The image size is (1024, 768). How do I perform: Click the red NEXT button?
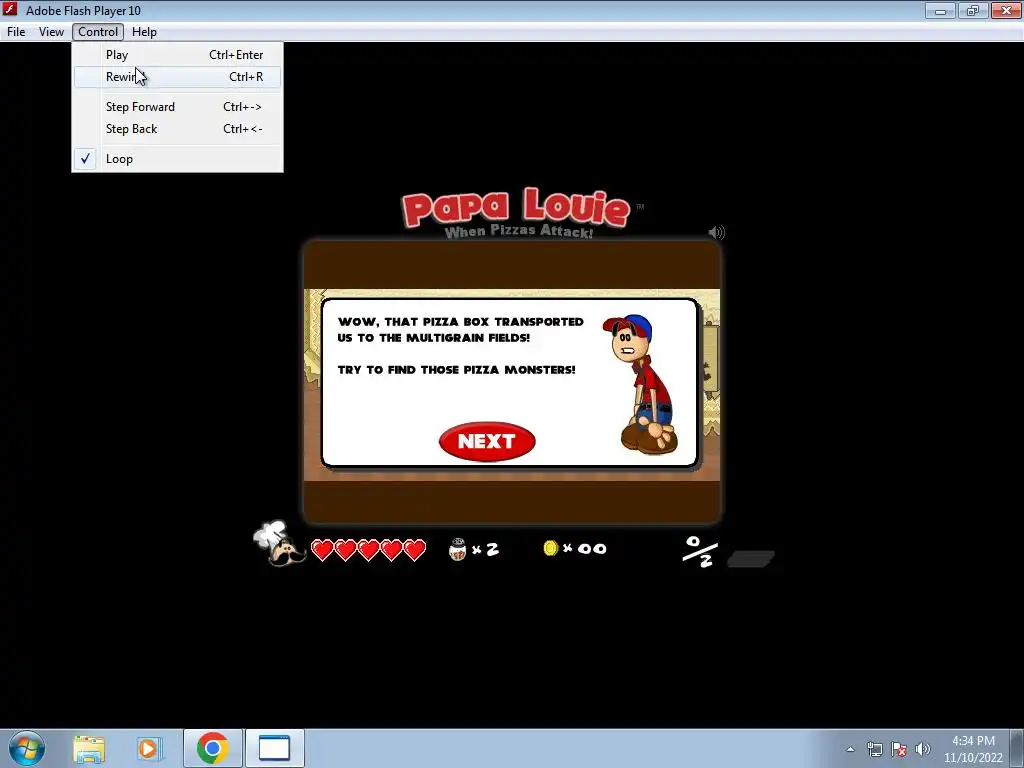click(x=487, y=441)
